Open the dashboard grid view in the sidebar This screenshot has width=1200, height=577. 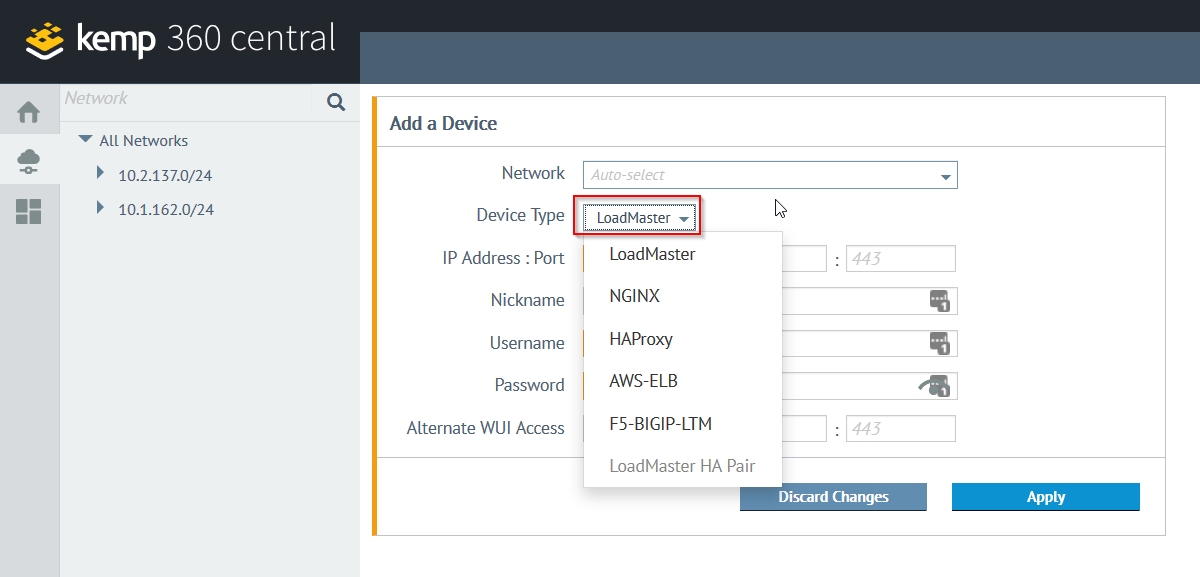pos(29,210)
